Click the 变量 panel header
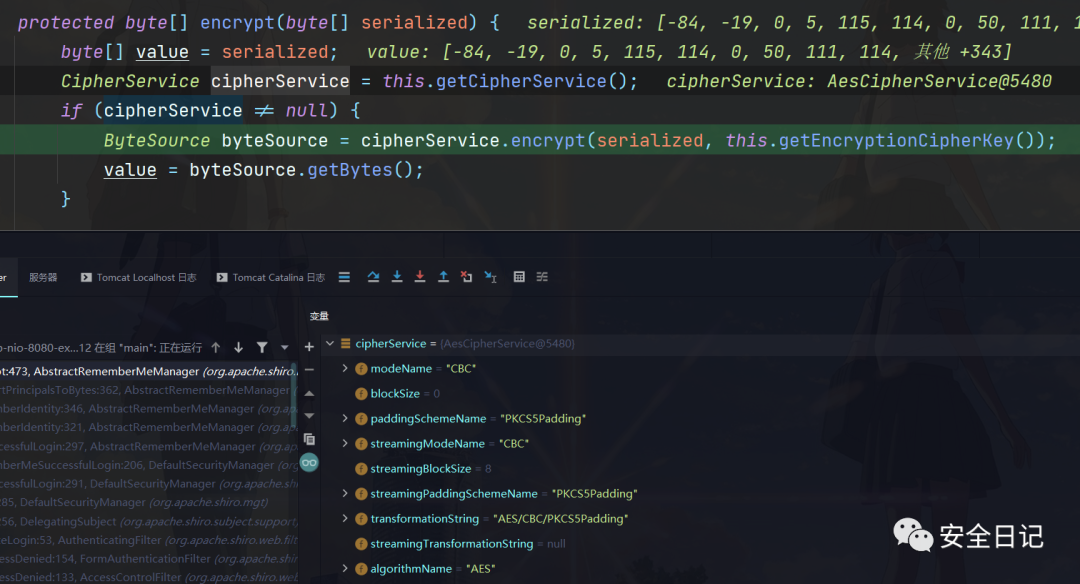Screen dimensions: 1080x584 319,316
